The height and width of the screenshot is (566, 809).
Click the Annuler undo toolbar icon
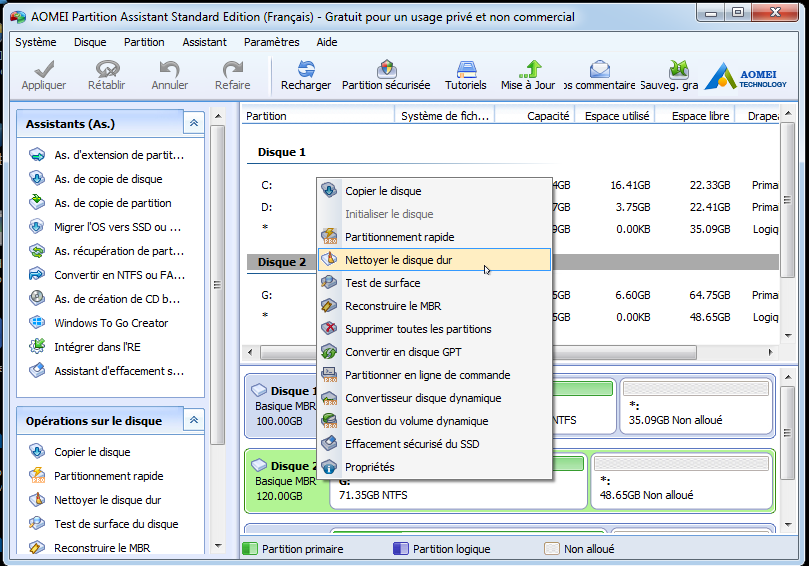click(169, 69)
